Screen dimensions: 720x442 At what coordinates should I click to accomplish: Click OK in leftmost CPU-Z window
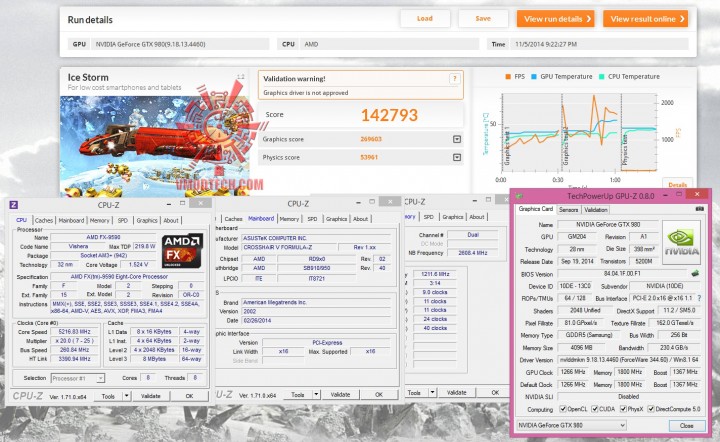click(189, 396)
